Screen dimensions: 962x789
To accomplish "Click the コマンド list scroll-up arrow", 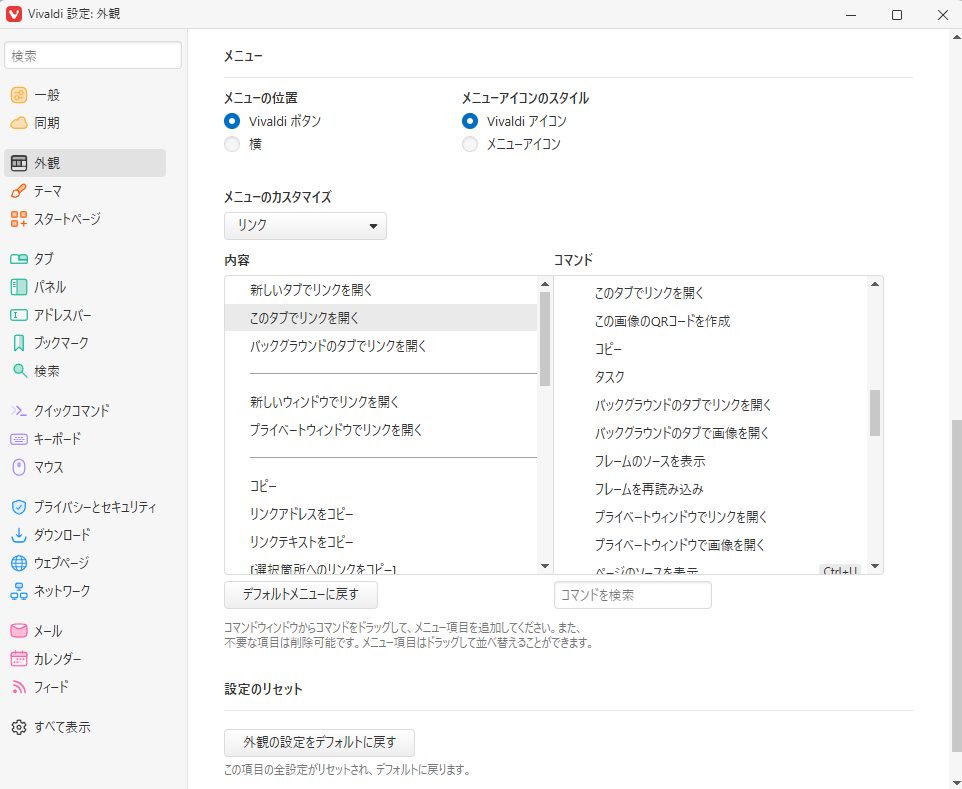I will click(875, 284).
